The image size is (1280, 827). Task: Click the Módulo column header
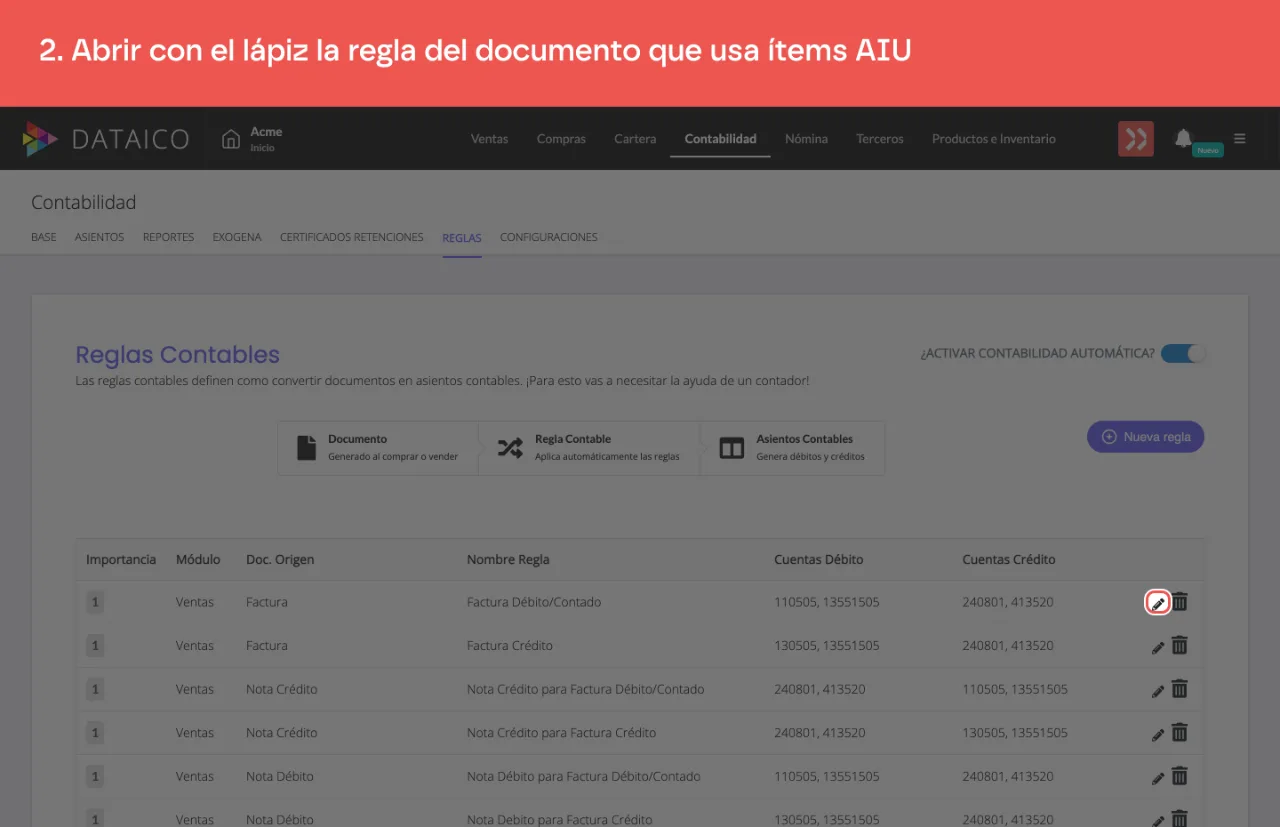click(x=198, y=560)
